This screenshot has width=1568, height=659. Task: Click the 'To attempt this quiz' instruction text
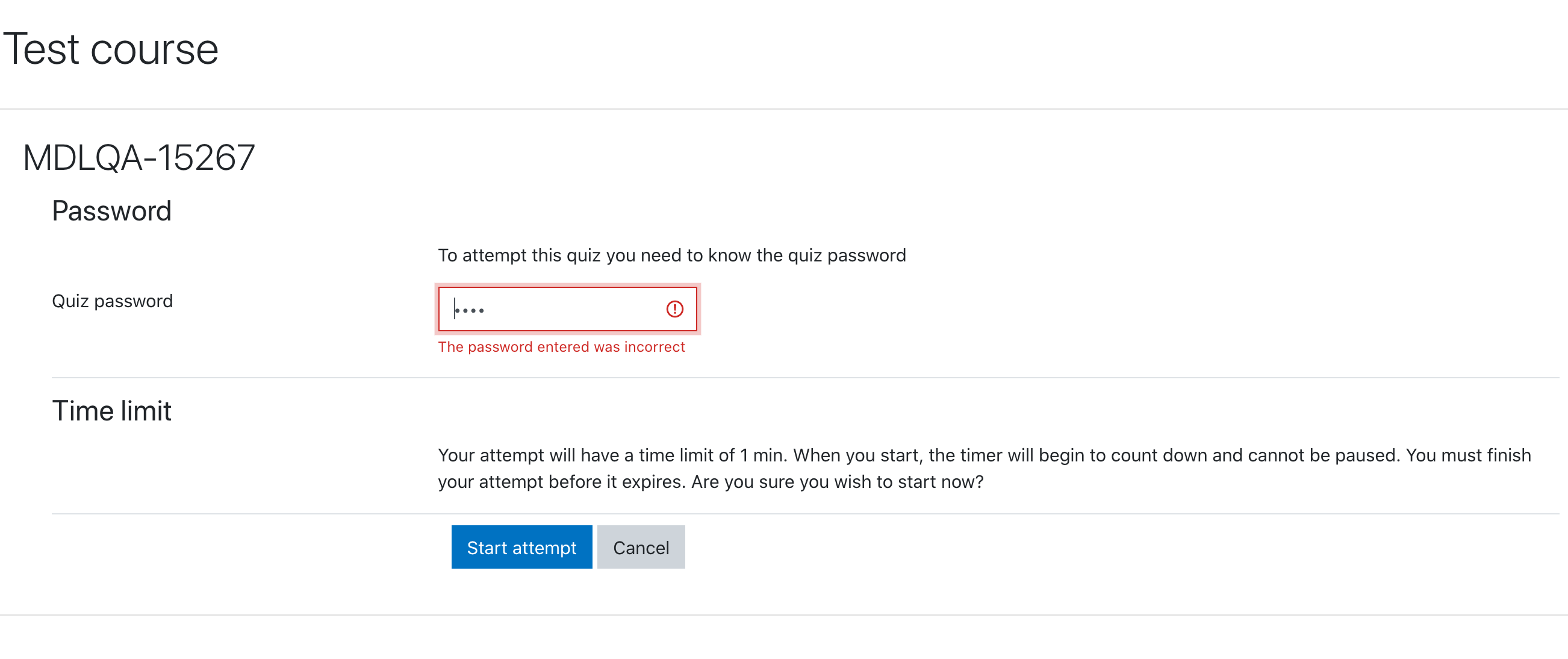coord(672,255)
